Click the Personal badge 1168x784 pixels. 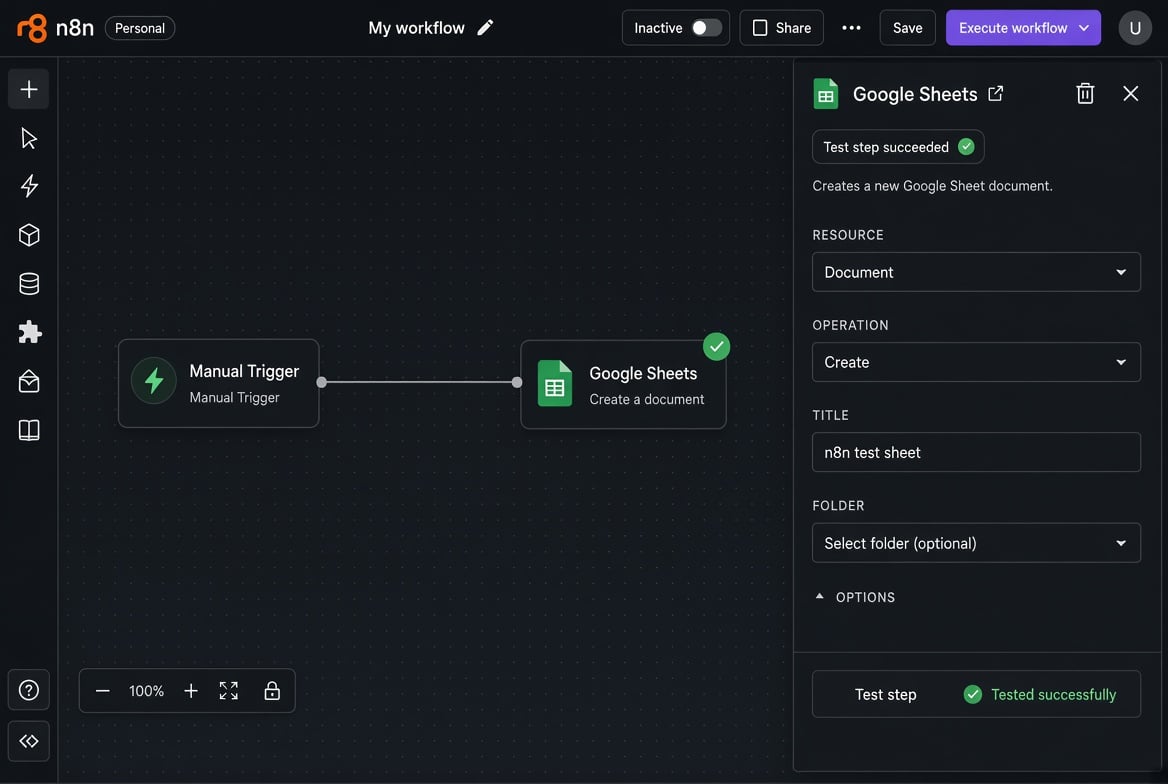pos(140,28)
